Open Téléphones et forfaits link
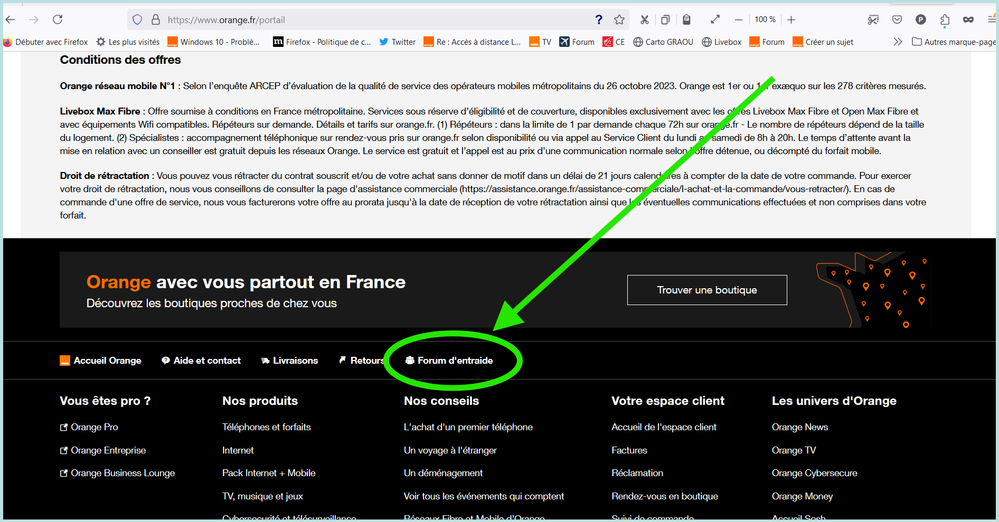The width and height of the screenshot is (999, 522). pos(266,427)
